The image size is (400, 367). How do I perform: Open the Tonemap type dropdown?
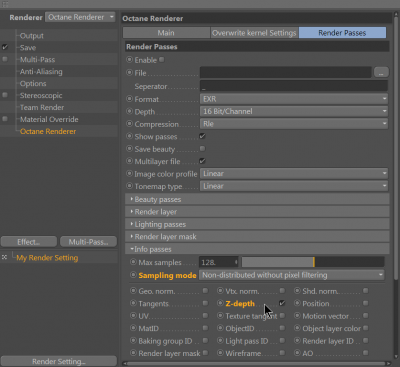coord(294,186)
